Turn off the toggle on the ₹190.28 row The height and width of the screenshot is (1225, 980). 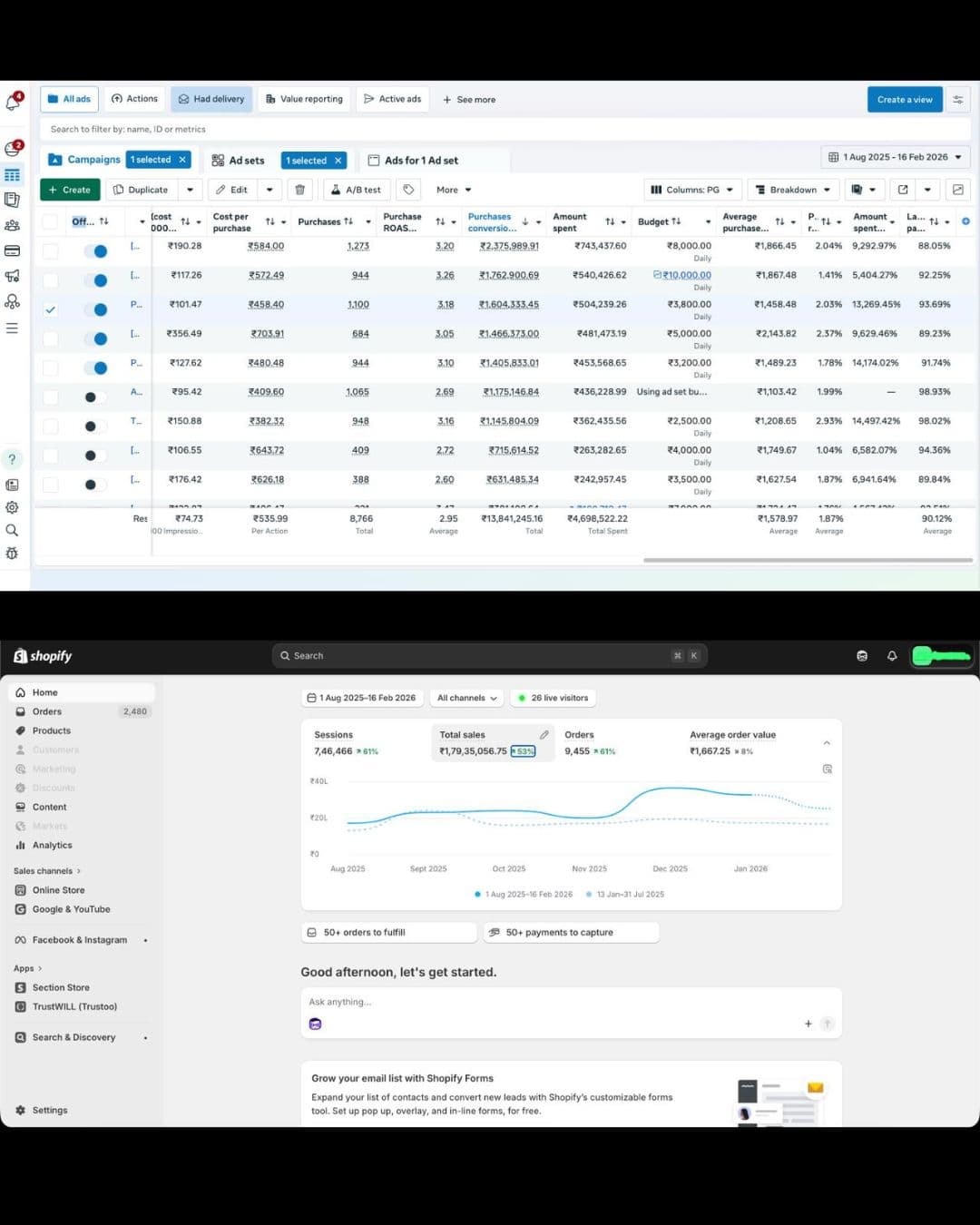[96, 251]
